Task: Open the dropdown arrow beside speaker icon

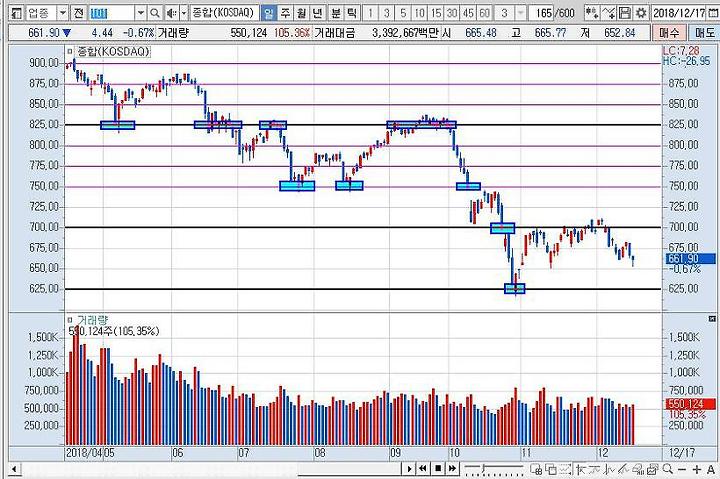Action: [184, 13]
